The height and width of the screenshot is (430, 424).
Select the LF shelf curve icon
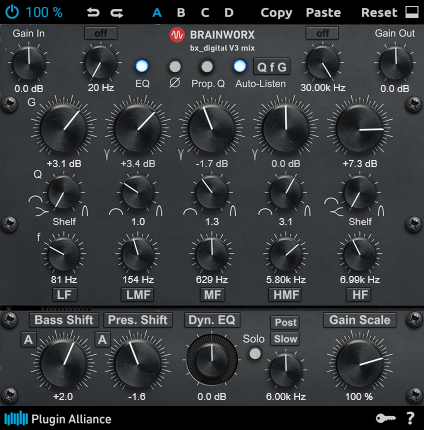(x=41, y=211)
